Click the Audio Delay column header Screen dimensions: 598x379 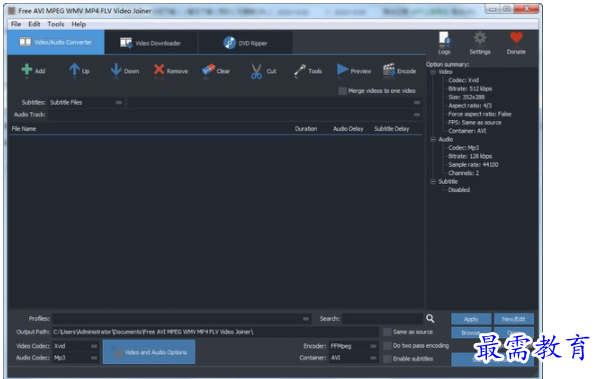pos(348,129)
